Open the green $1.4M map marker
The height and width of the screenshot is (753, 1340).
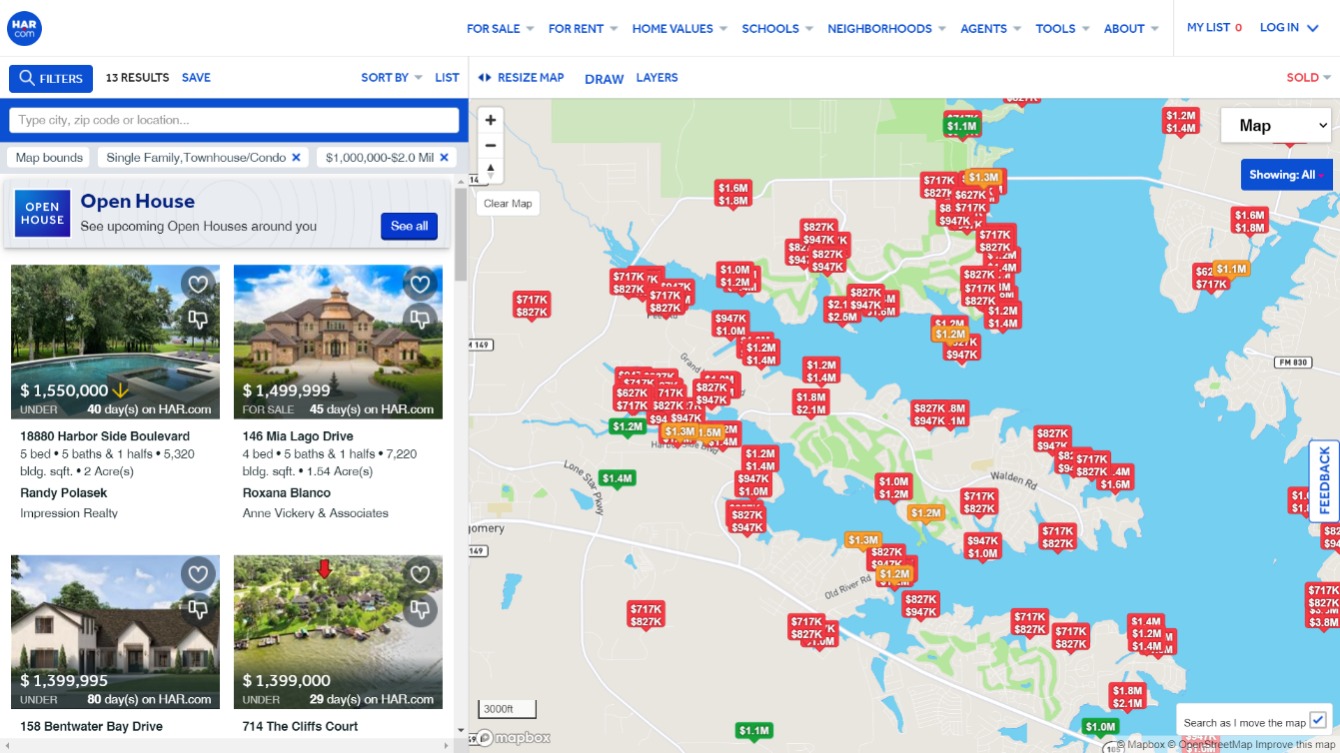(617, 478)
